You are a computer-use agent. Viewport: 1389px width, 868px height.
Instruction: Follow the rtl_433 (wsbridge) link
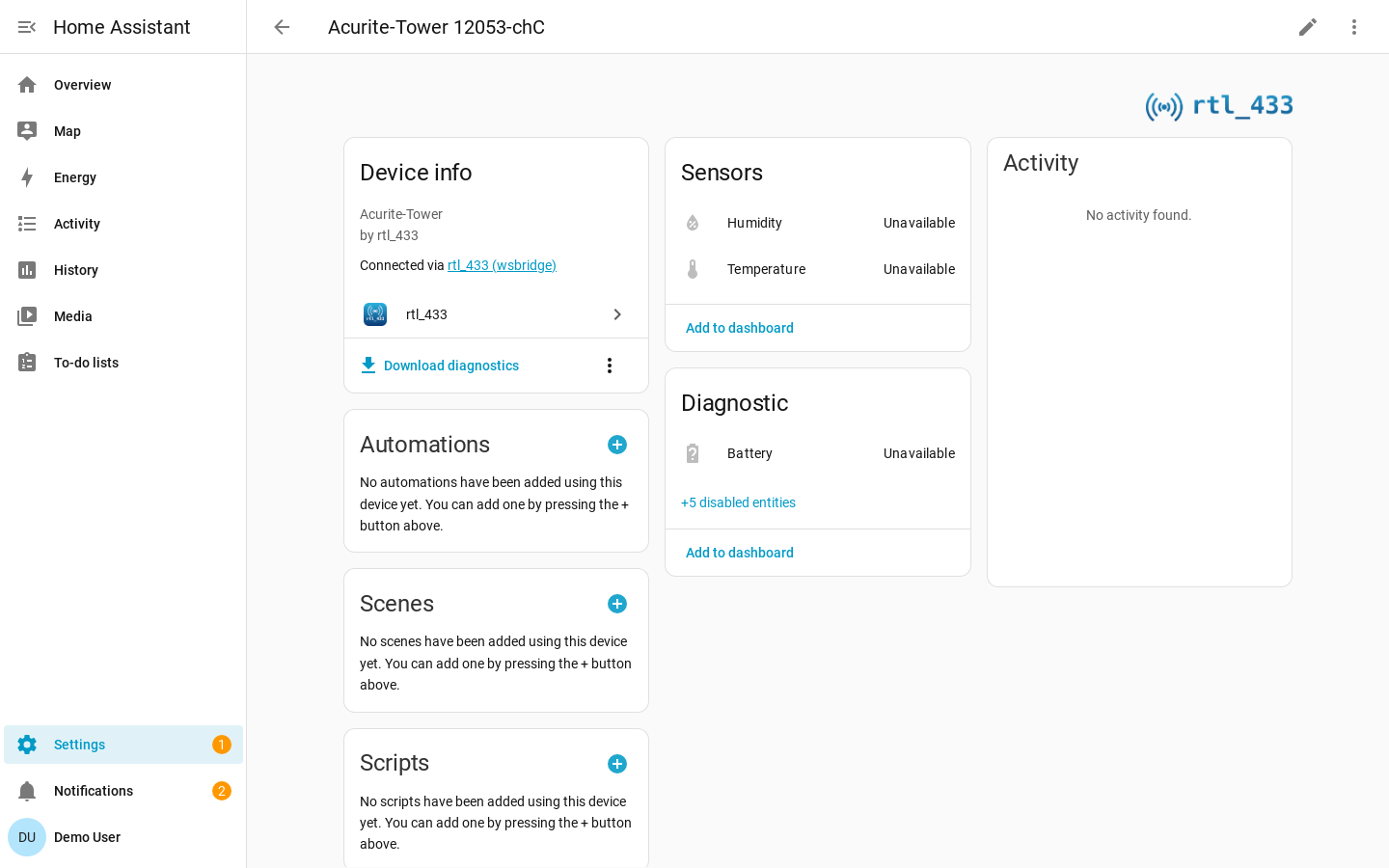502,265
